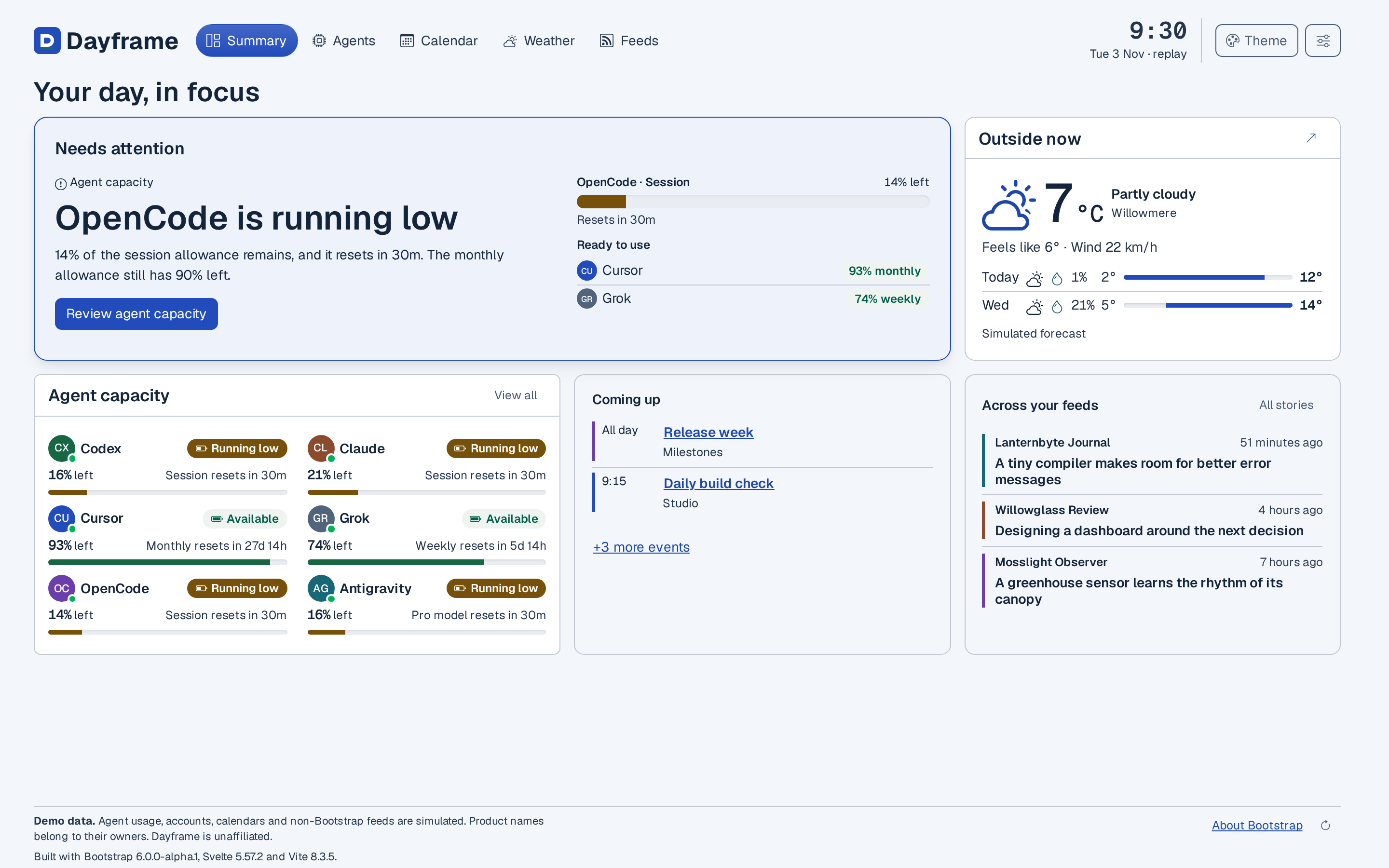Image resolution: width=1389 pixels, height=868 pixels.
Task: Click the Claude CL avatar
Action: pyautogui.click(x=321, y=448)
